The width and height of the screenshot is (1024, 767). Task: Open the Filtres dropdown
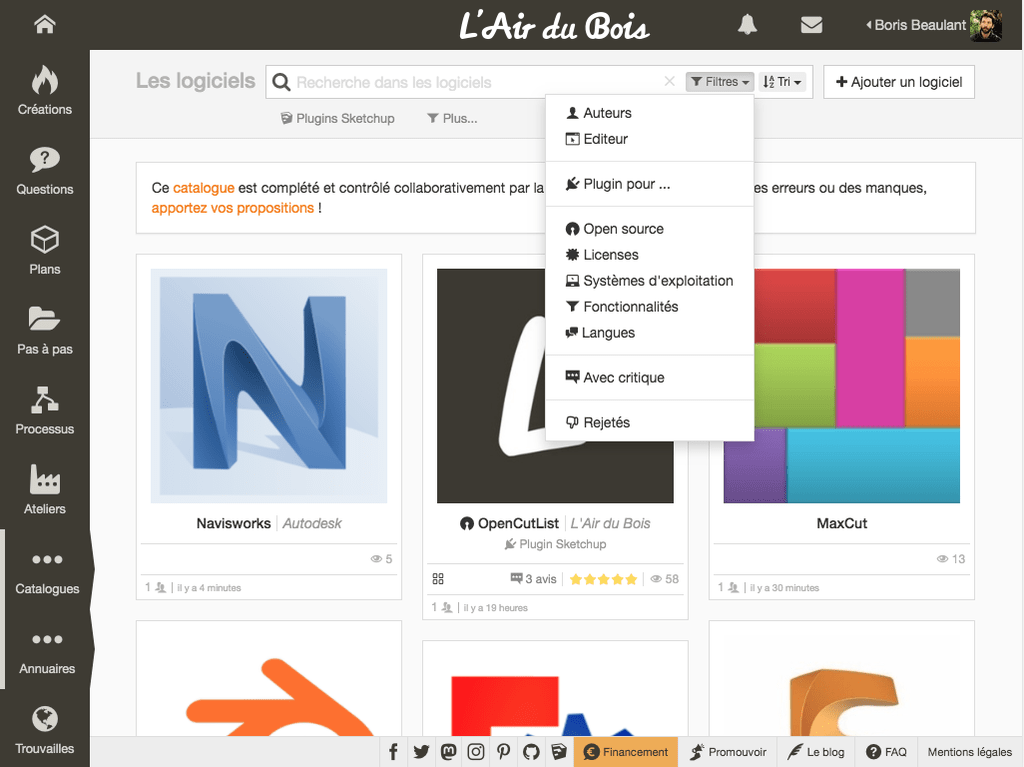pos(720,82)
